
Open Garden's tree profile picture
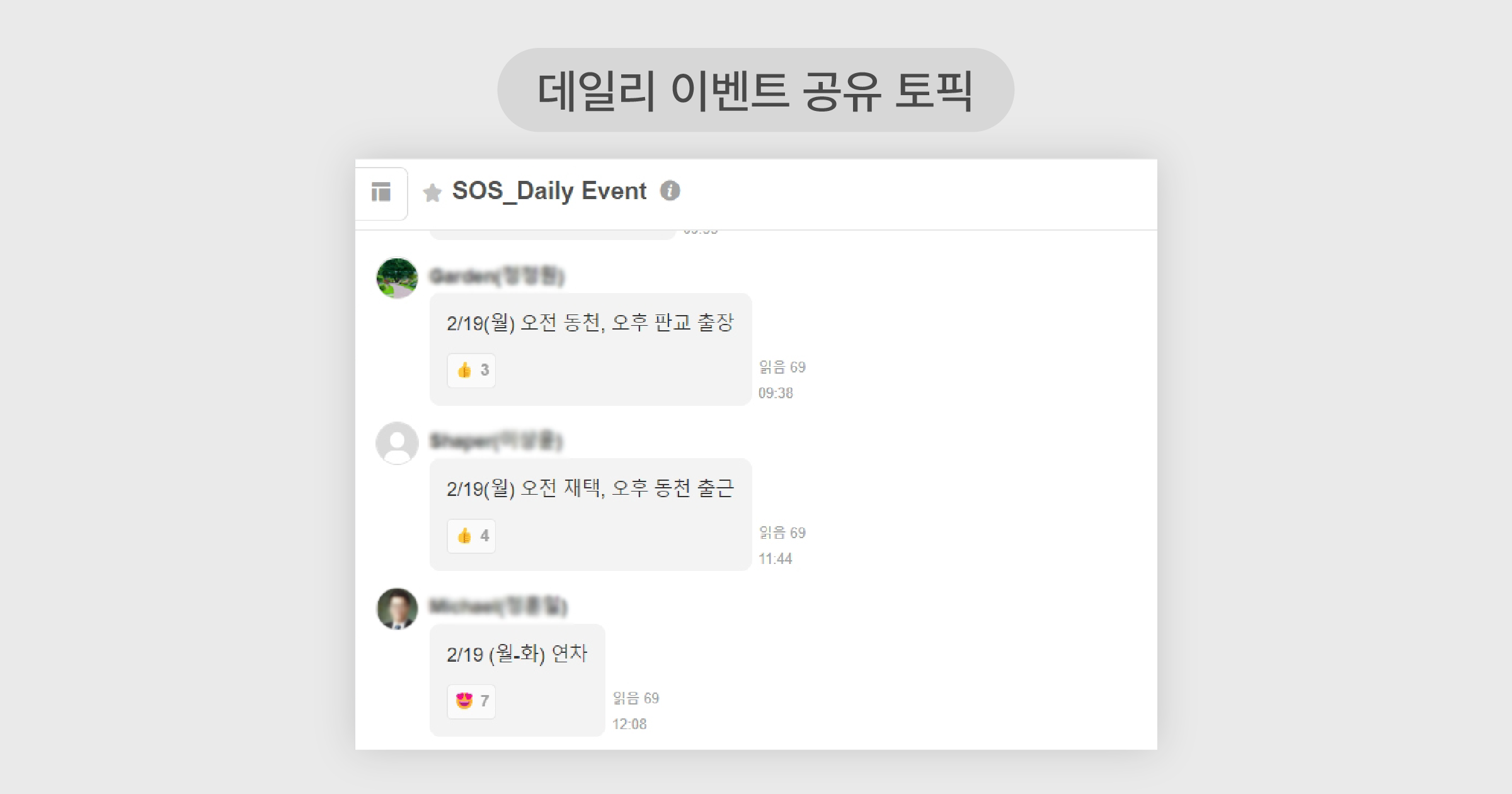click(397, 278)
